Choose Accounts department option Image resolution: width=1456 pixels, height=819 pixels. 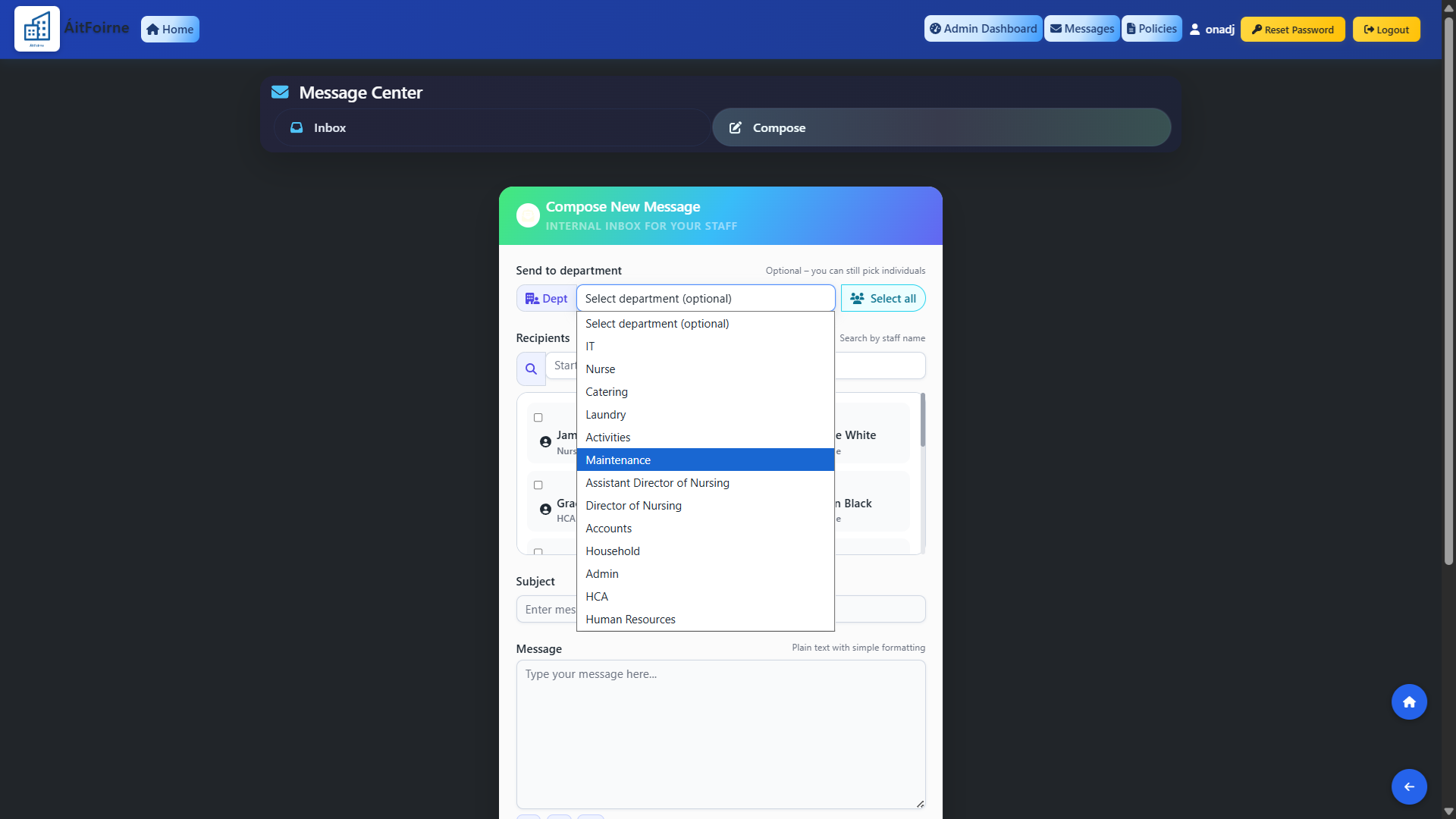click(705, 529)
